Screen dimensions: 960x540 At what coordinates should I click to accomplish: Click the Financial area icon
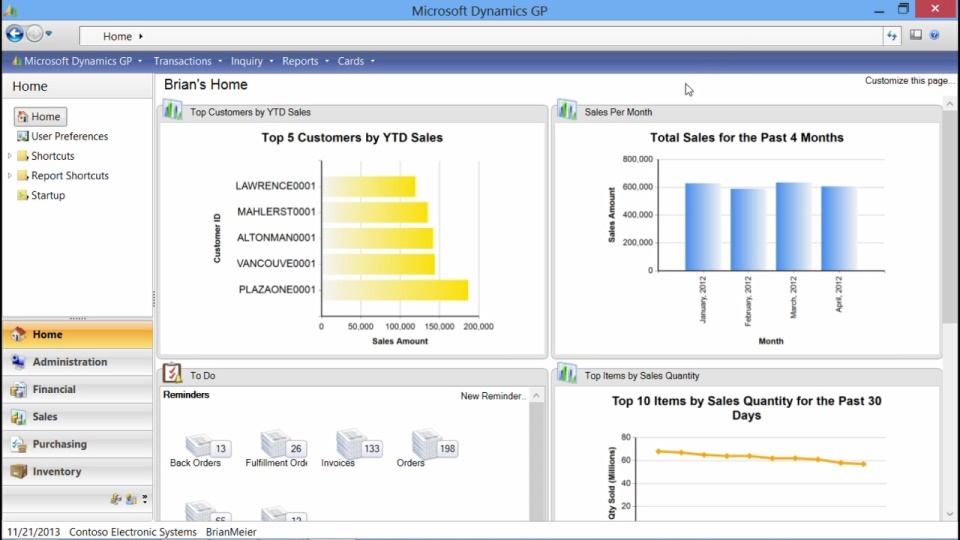pos(18,389)
